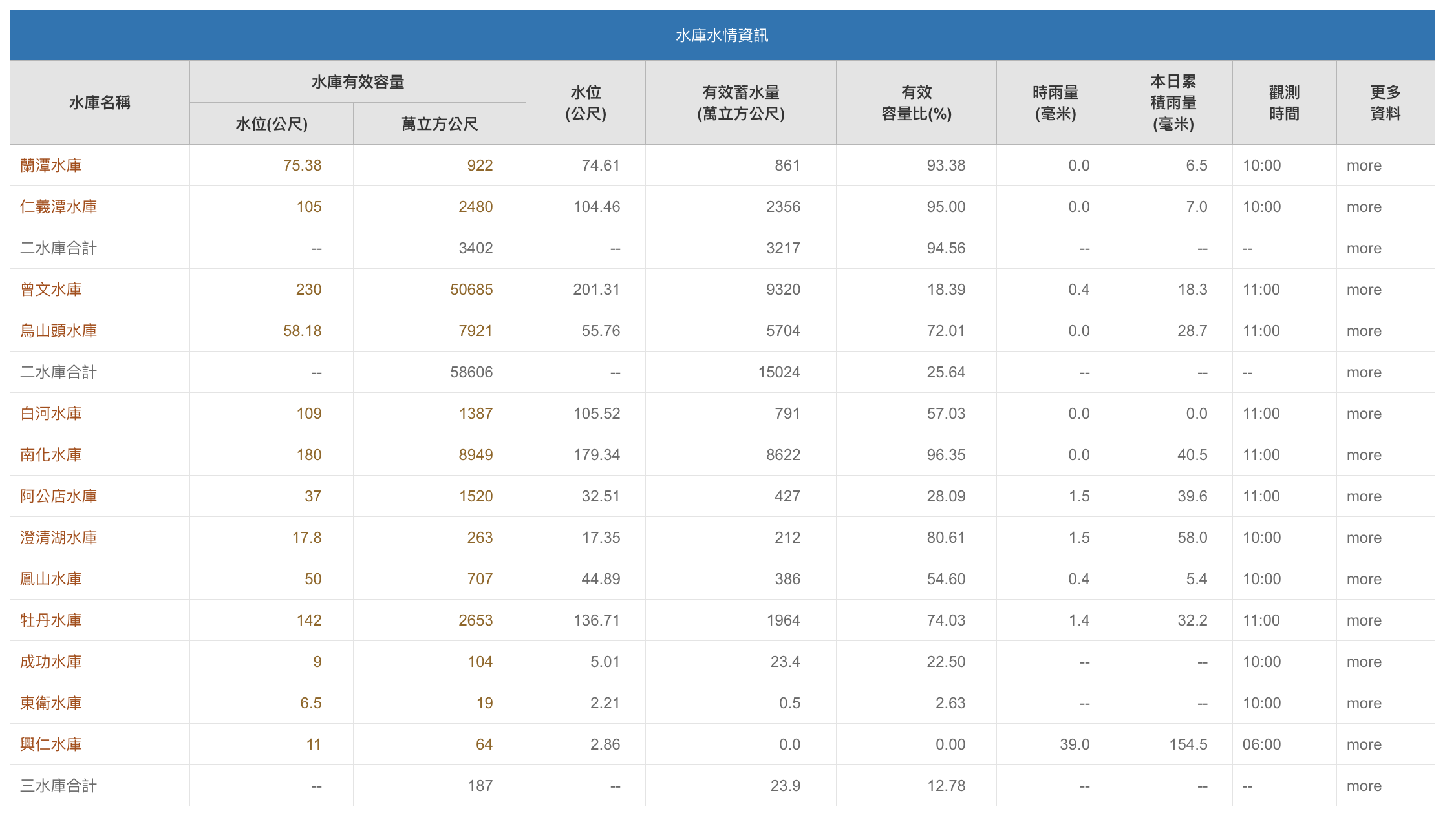Select capacity ratio value 93.38

[946, 165]
